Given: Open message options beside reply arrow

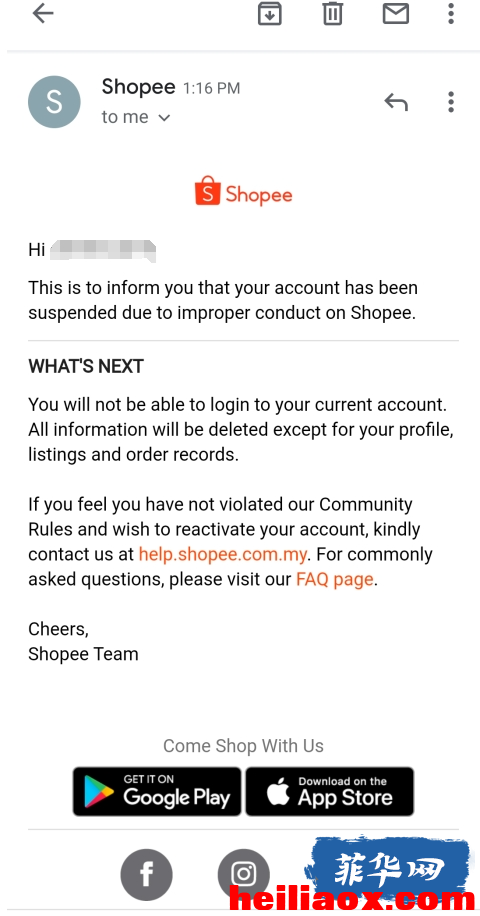Looking at the screenshot, I should (450, 102).
